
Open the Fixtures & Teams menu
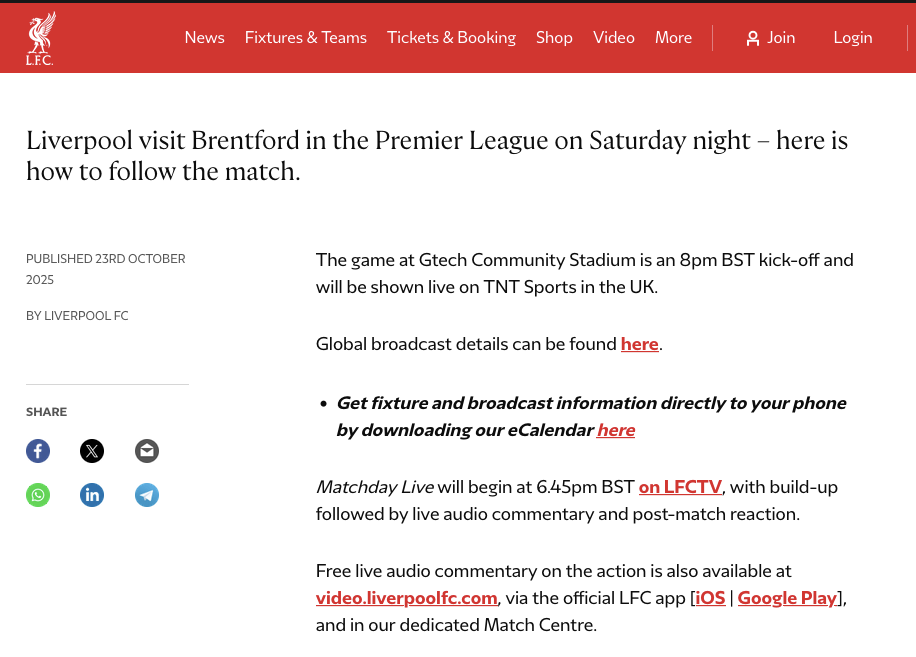[x=306, y=38]
